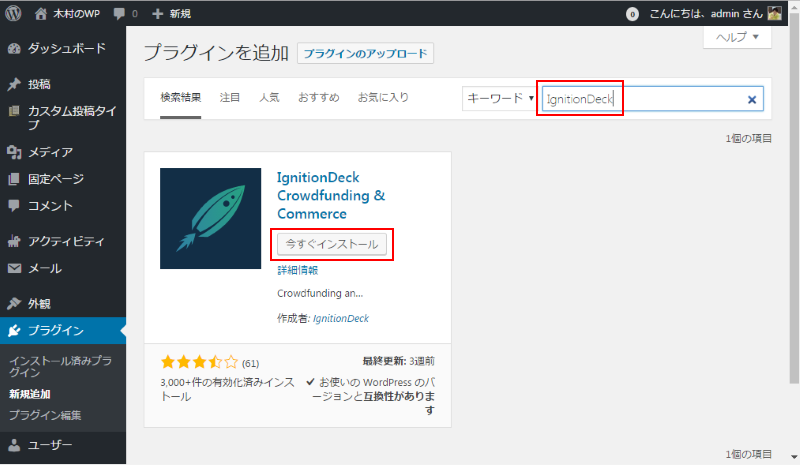Open the 詳細情報 link

(x=297, y=271)
